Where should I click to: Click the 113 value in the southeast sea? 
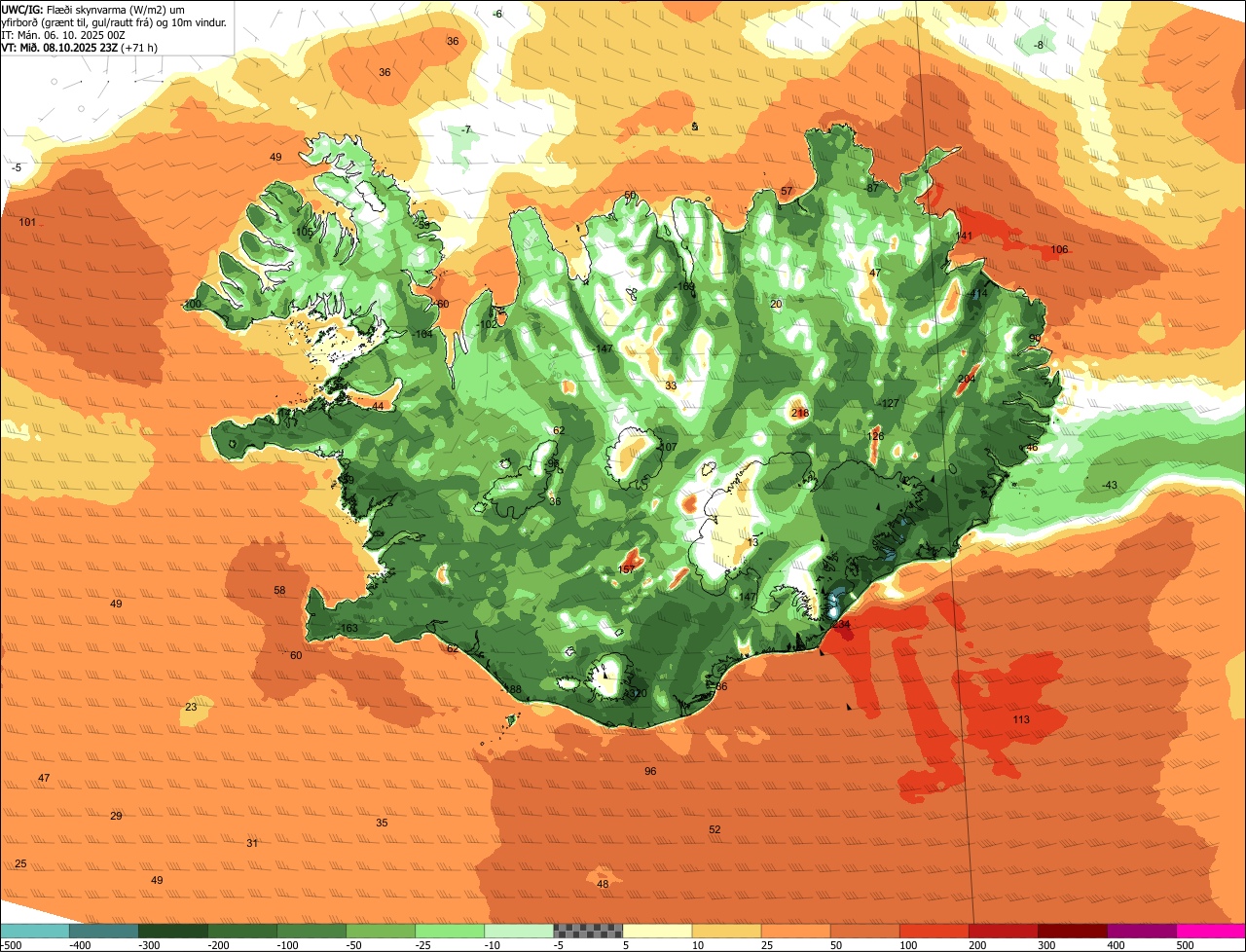(x=1021, y=720)
